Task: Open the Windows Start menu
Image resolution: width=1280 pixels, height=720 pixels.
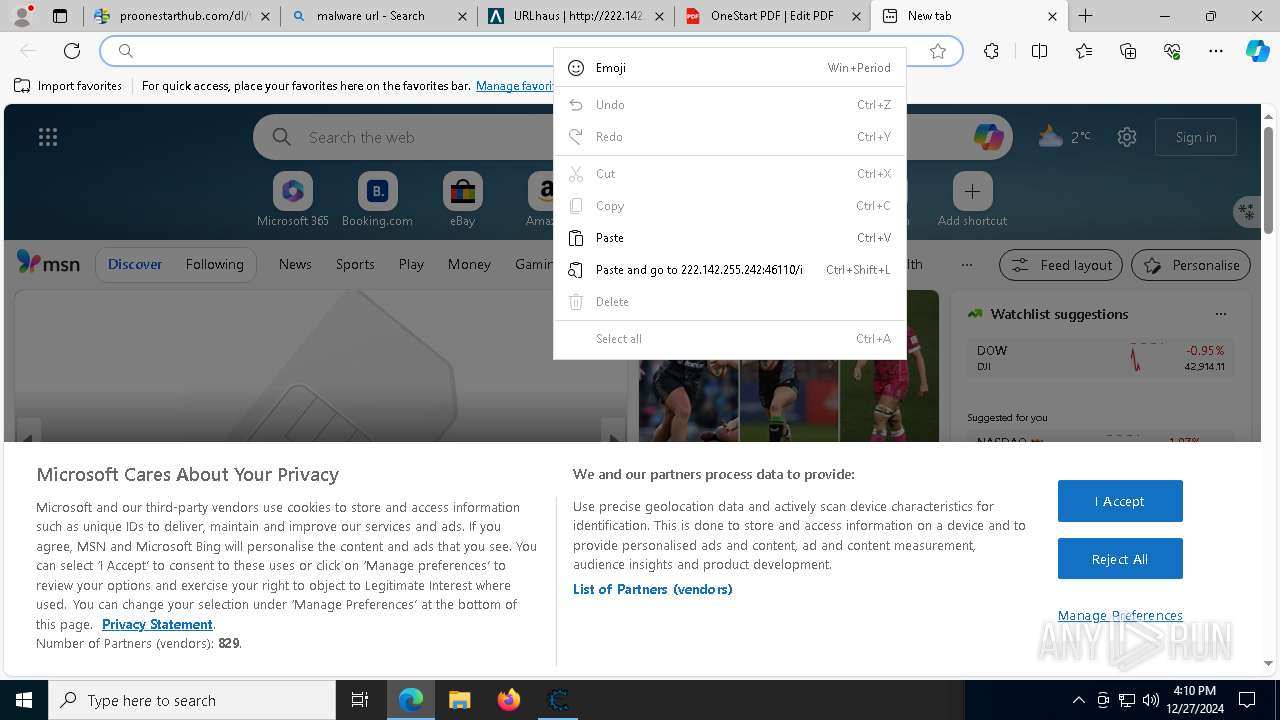Action: point(24,700)
